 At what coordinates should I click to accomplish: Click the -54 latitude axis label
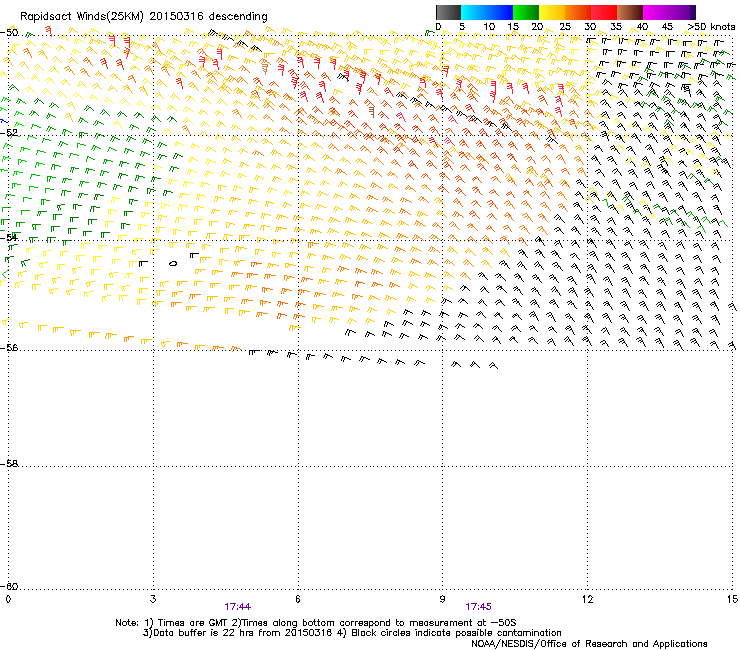(9, 237)
